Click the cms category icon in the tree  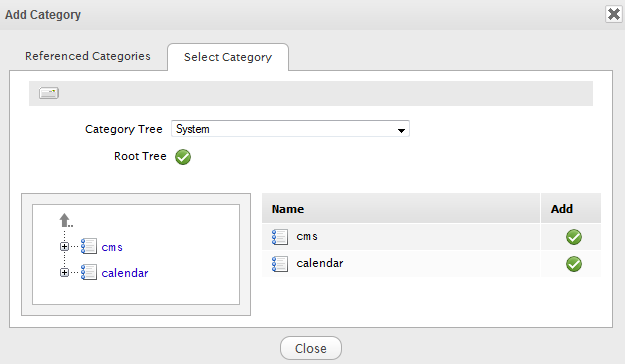click(88, 246)
